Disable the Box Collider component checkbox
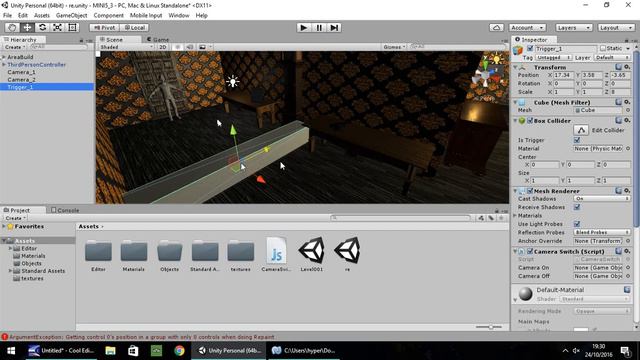640x360 pixels. pyautogui.click(x=530, y=120)
